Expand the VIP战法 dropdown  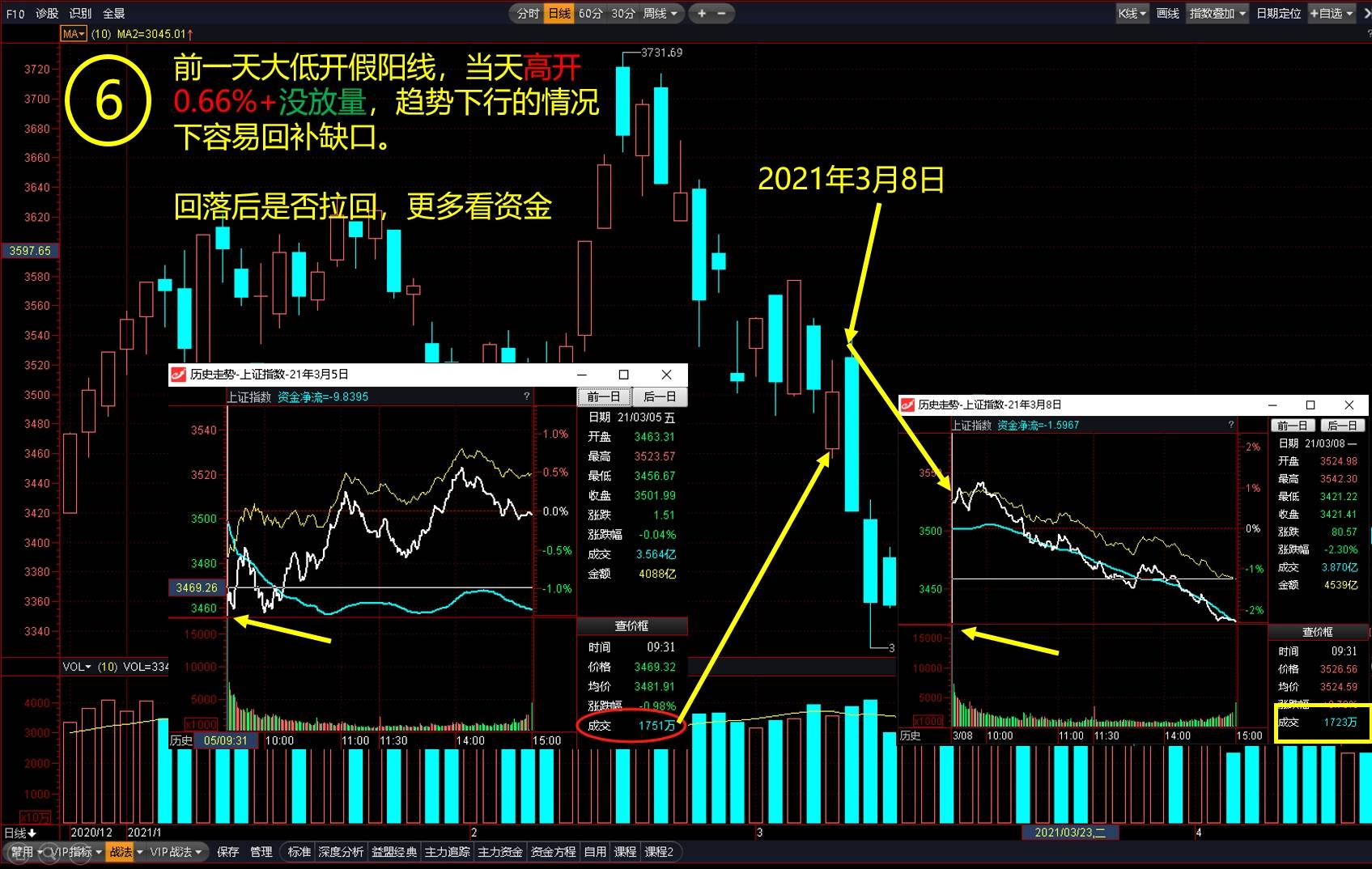click(x=198, y=852)
